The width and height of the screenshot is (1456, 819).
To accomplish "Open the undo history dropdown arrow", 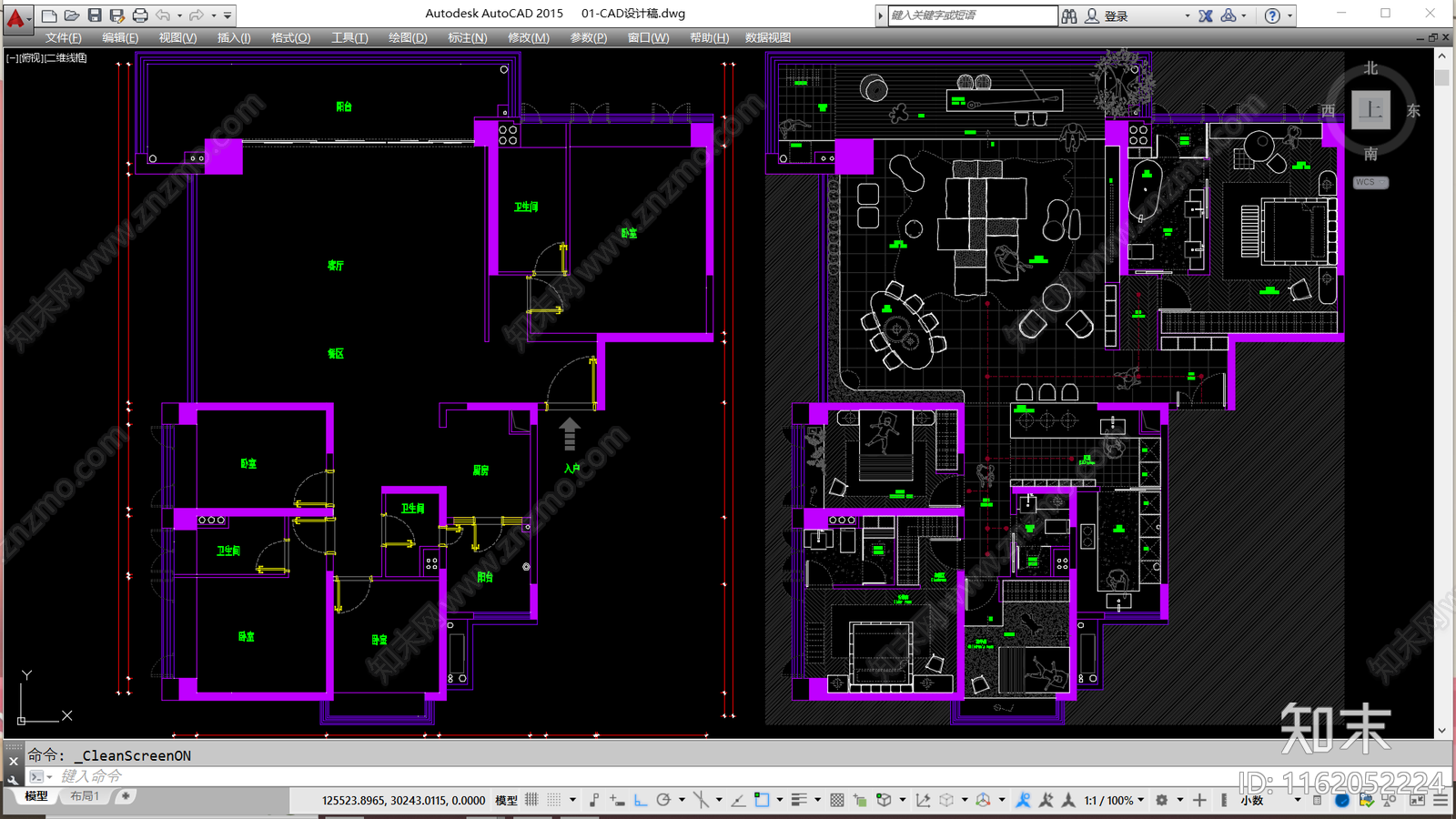I will pyautogui.click(x=179, y=15).
